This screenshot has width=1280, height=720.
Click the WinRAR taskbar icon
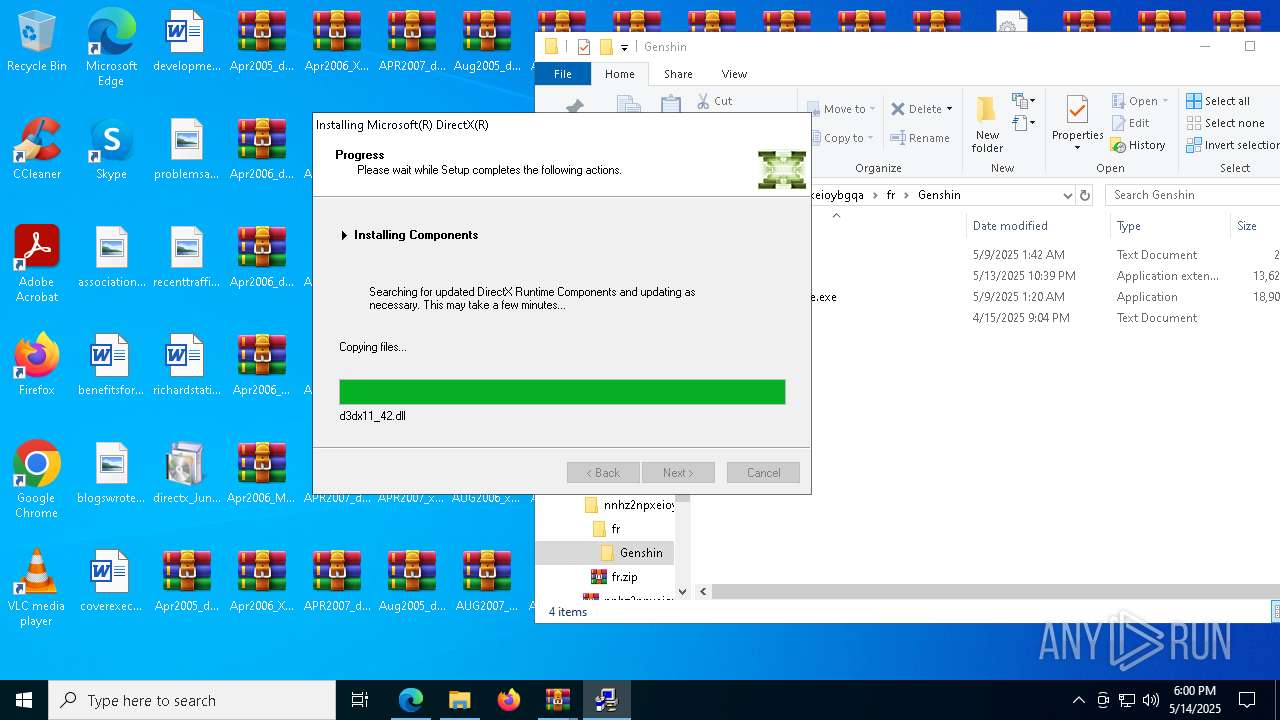pyautogui.click(x=558, y=700)
